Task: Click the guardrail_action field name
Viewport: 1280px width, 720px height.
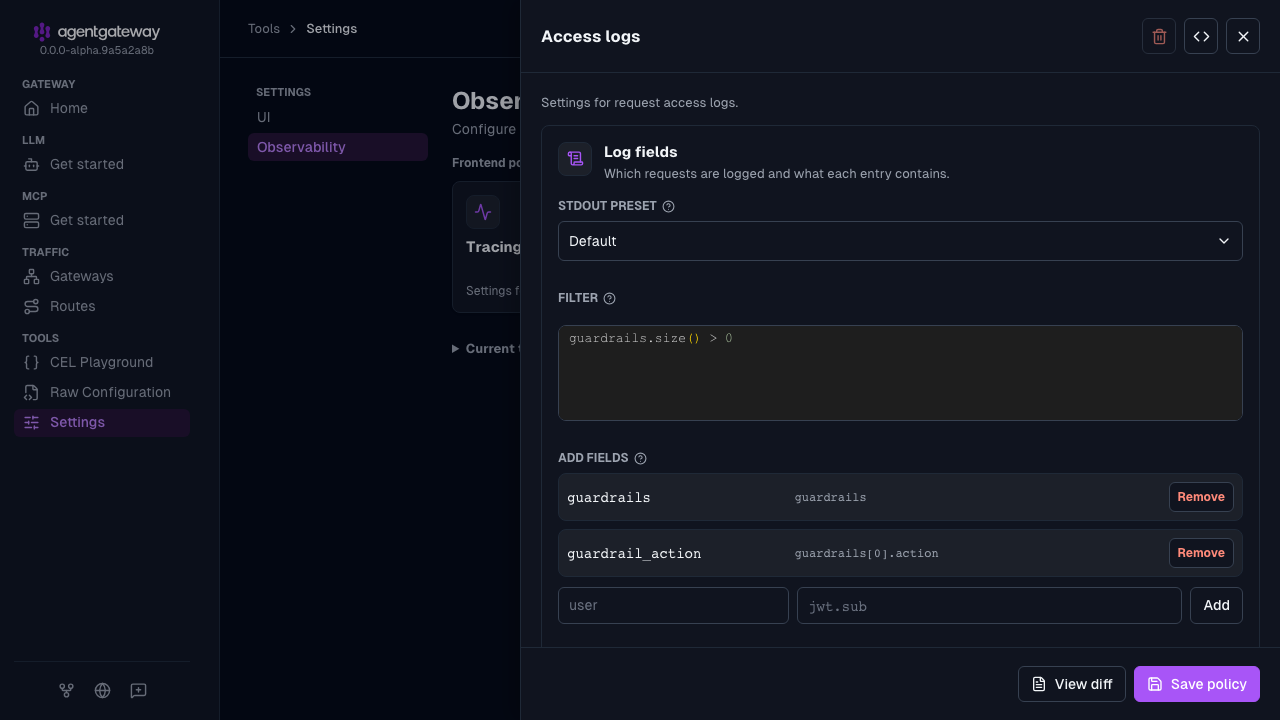Action: point(634,553)
